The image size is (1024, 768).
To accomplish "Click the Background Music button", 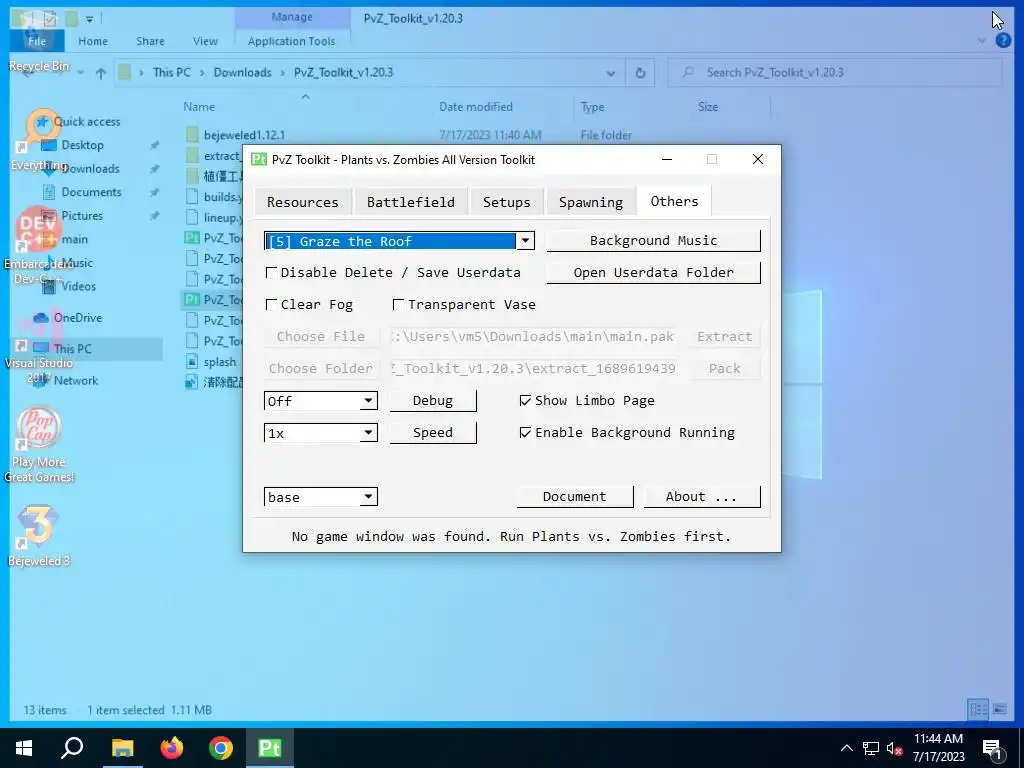I will pyautogui.click(x=653, y=240).
